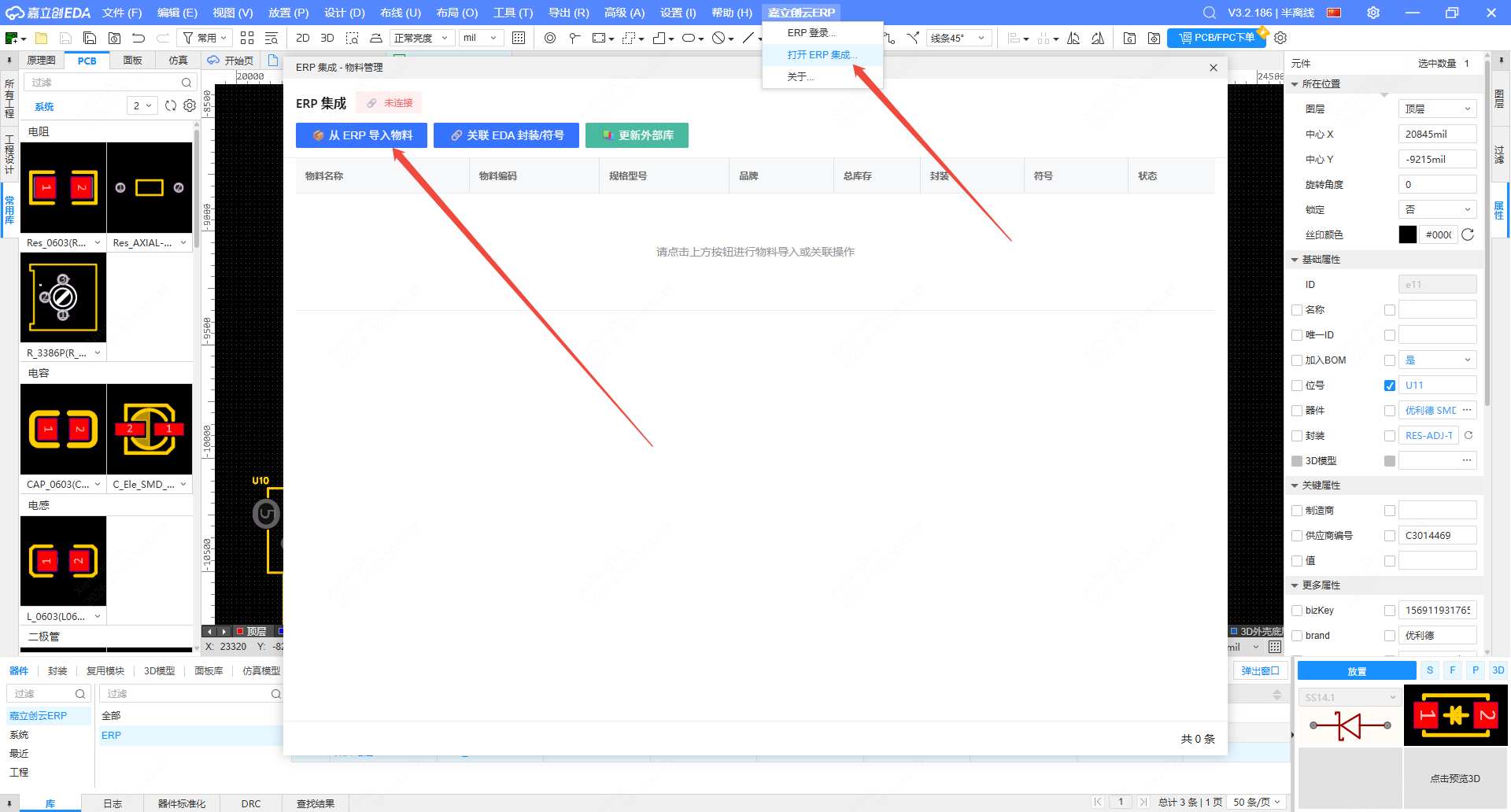
Task: Click the Res_0603 footprint thumbnail
Action: tap(63, 187)
